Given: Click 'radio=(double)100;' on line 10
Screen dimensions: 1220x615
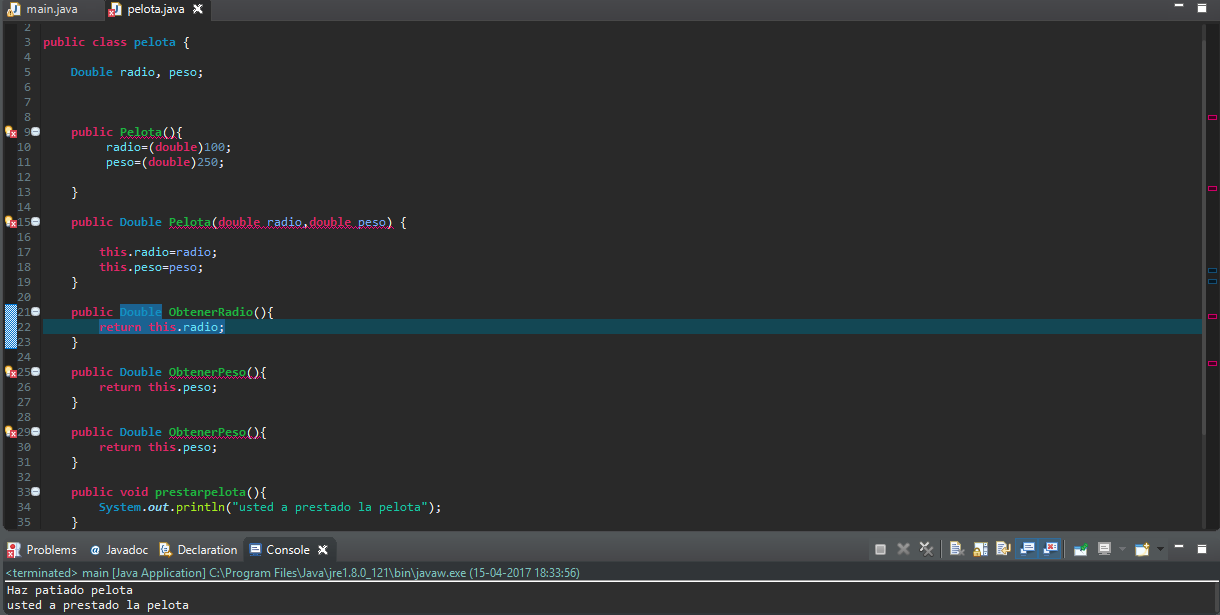Looking at the screenshot, I should pyautogui.click(x=168, y=147).
